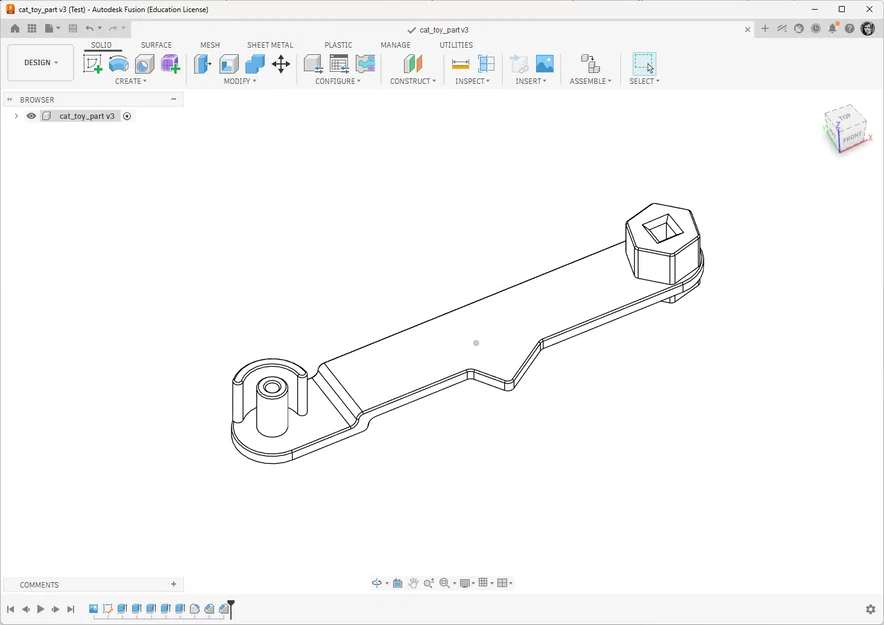
Task: Click the Assemble joint icon
Action: (x=590, y=64)
